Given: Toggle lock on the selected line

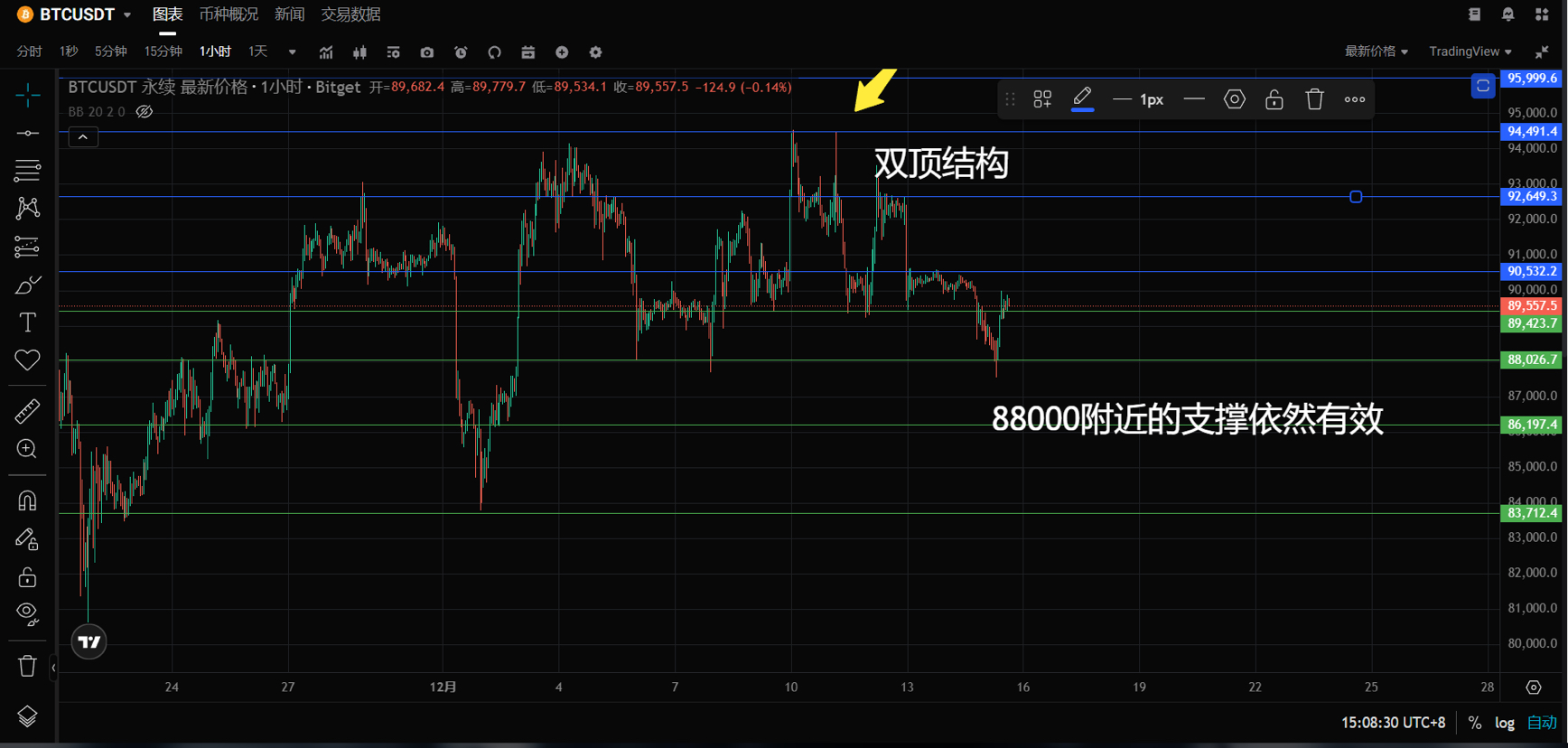Looking at the screenshot, I should coord(1274,99).
